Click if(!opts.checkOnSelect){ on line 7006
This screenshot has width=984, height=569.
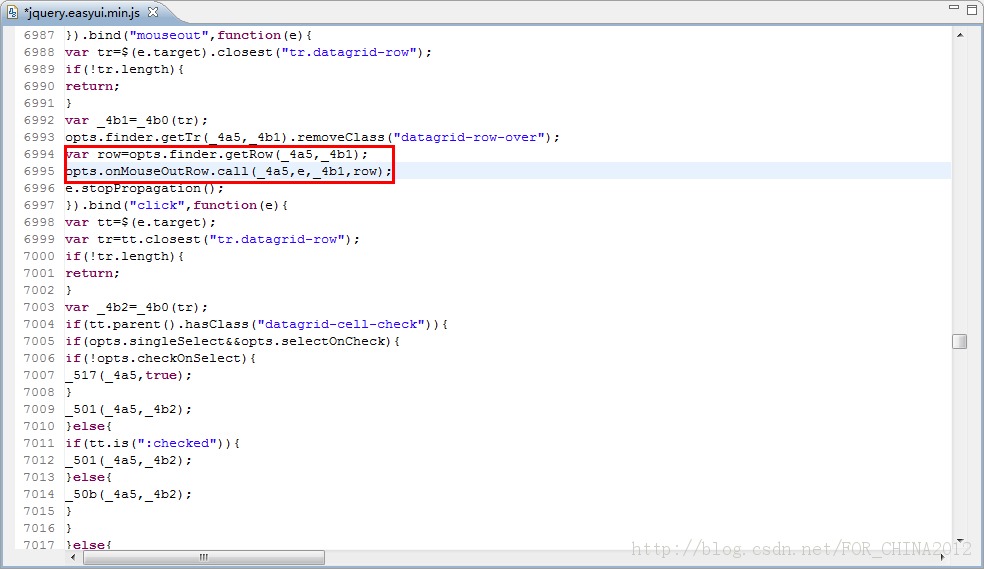pyautogui.click(x=160, y=358)
